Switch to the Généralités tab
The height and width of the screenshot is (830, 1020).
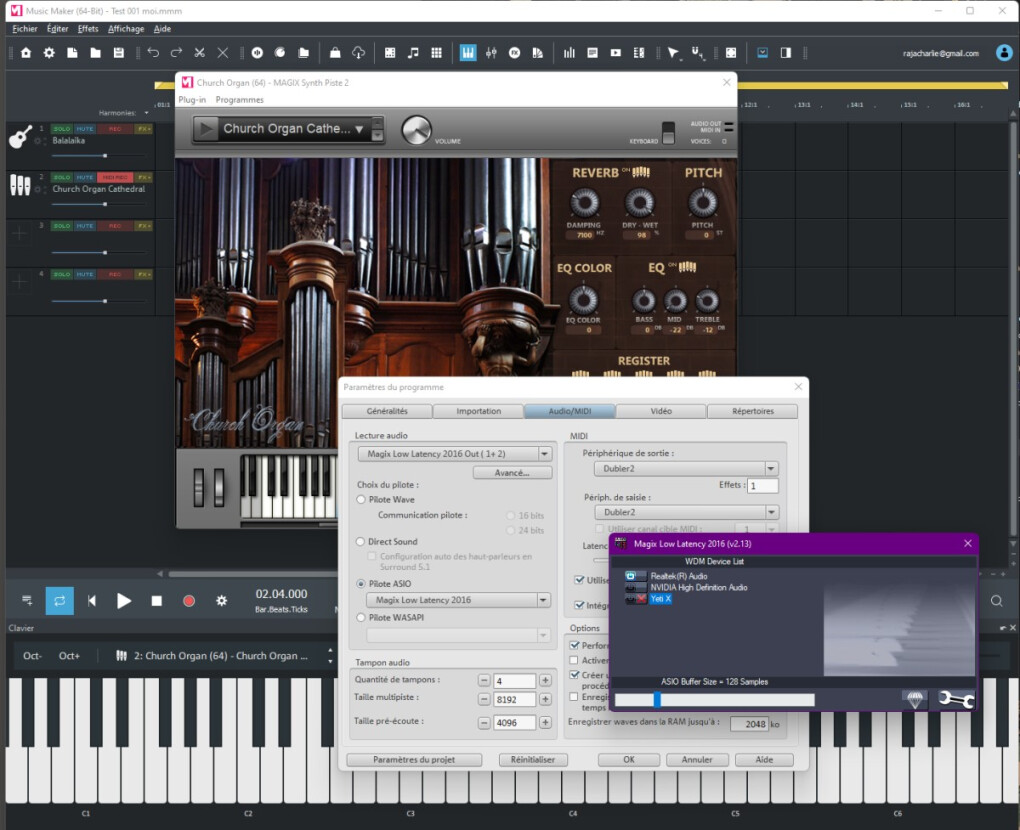point(386,411)
